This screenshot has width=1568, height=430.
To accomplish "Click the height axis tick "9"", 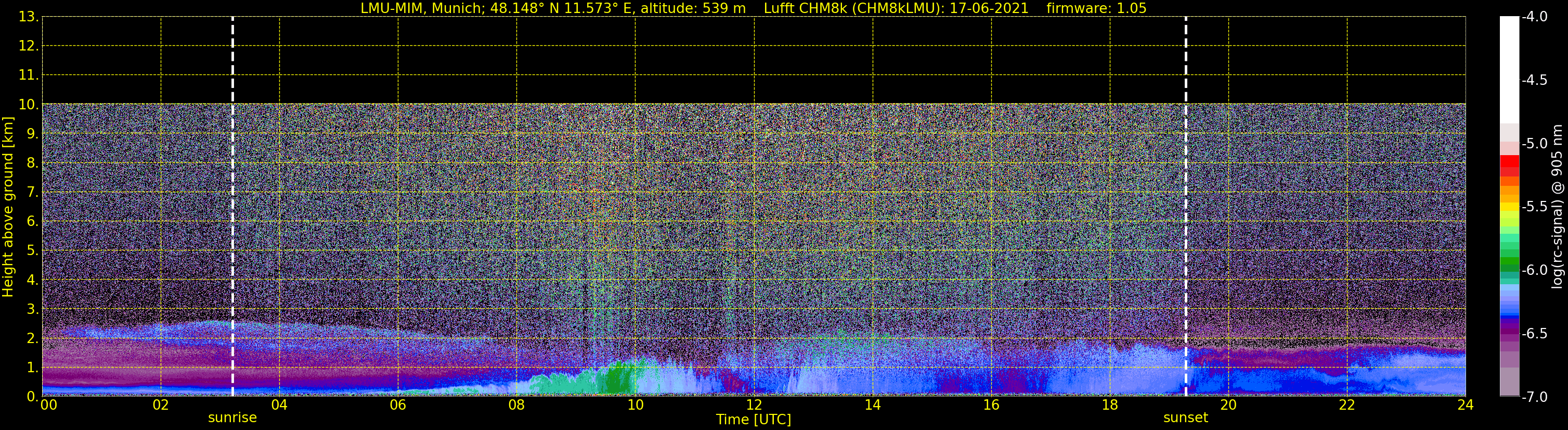I will point(32,133).
